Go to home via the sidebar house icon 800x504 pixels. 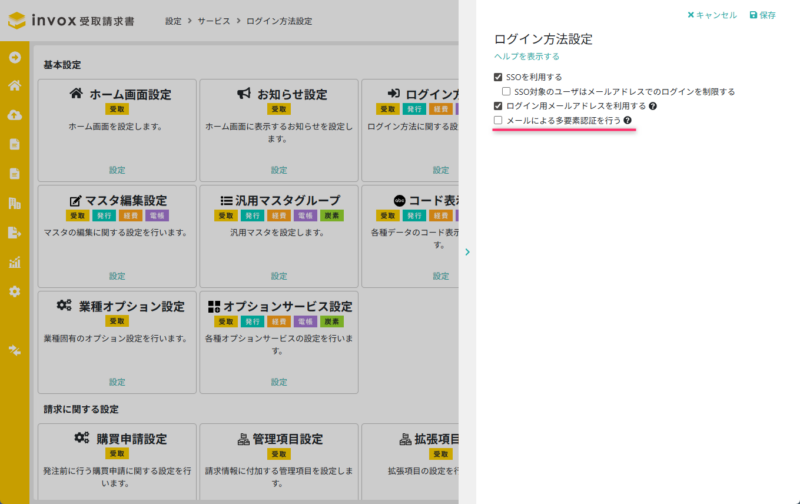(15, 86)
